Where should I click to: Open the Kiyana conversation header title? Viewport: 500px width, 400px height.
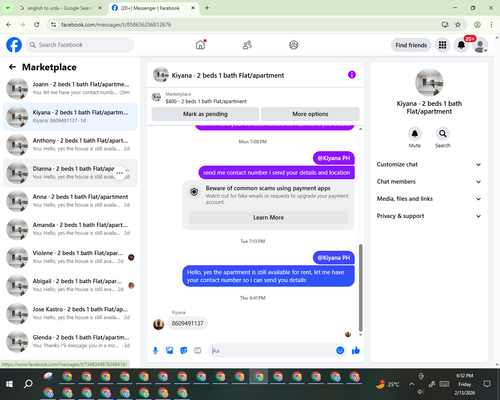point(228,75)
